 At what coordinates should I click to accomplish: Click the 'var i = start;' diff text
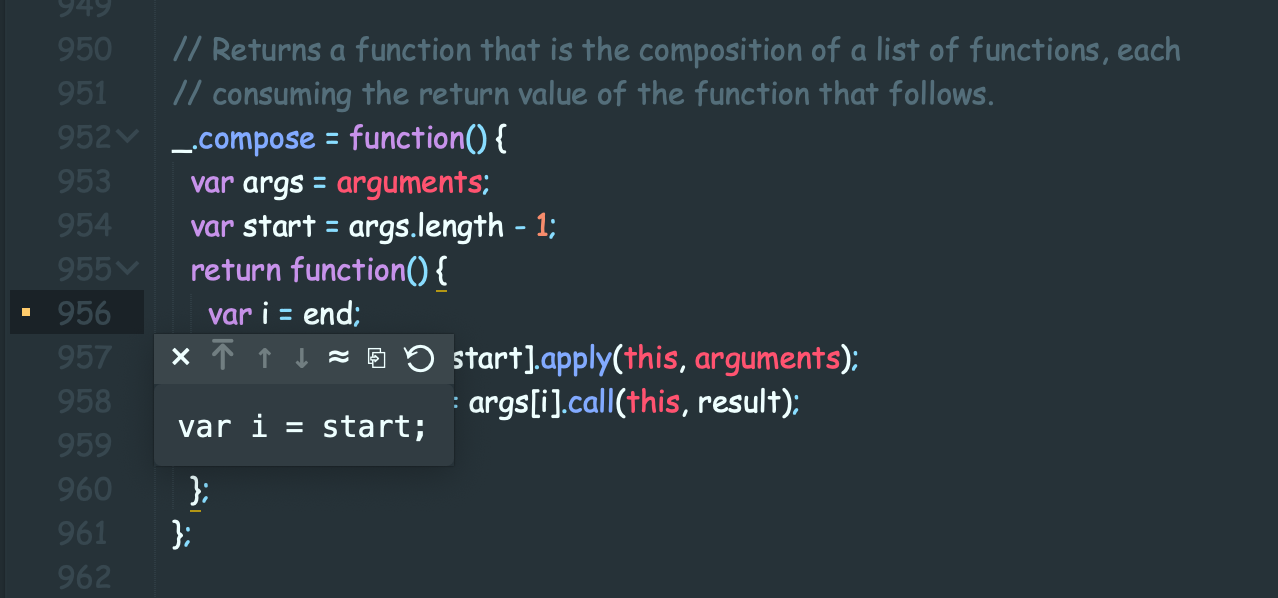pos(302,427)
